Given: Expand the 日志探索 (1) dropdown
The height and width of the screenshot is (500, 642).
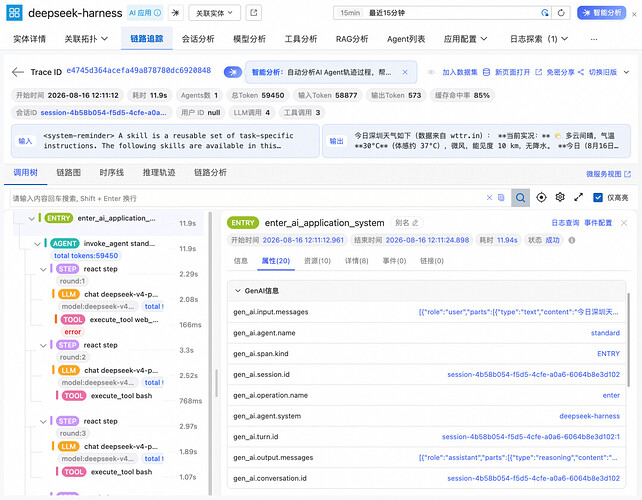Looking at the screenshot, I should (539, 39).
